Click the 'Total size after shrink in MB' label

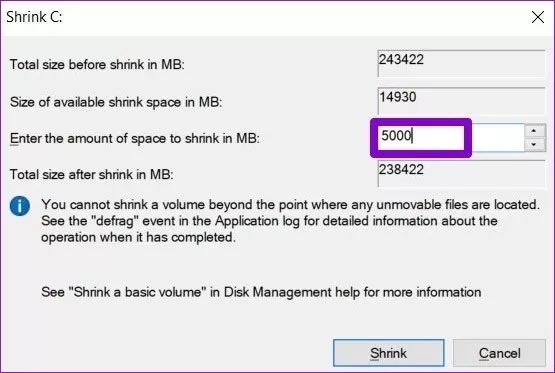point(91,174)
